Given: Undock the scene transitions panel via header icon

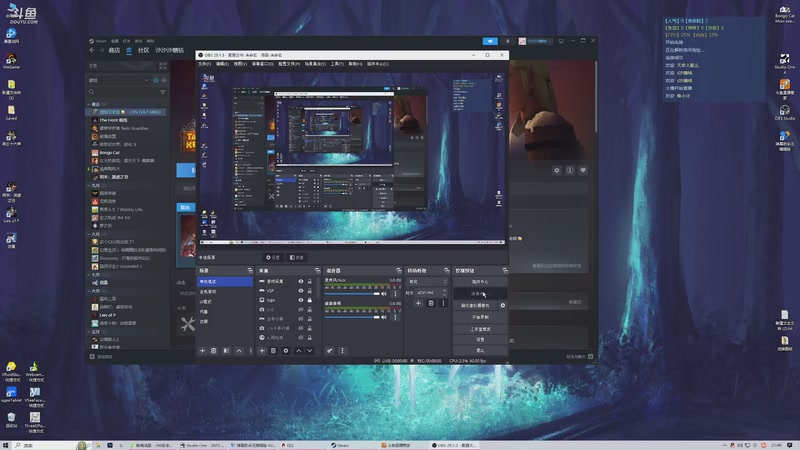Looking at the screenshot, I should 446,270.
